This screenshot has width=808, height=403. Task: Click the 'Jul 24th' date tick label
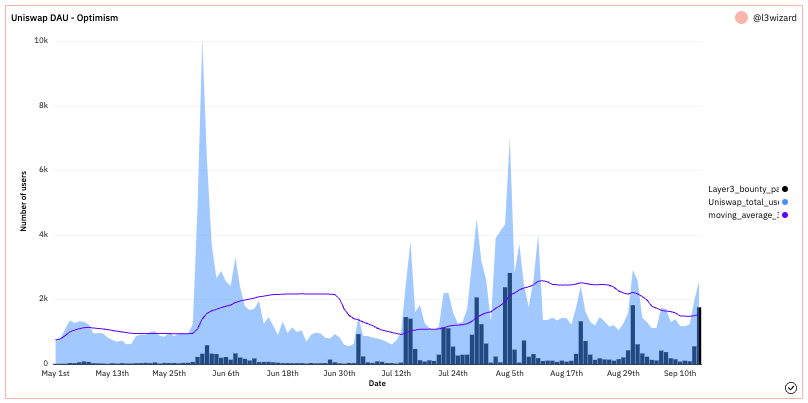(x=453, y=373)
